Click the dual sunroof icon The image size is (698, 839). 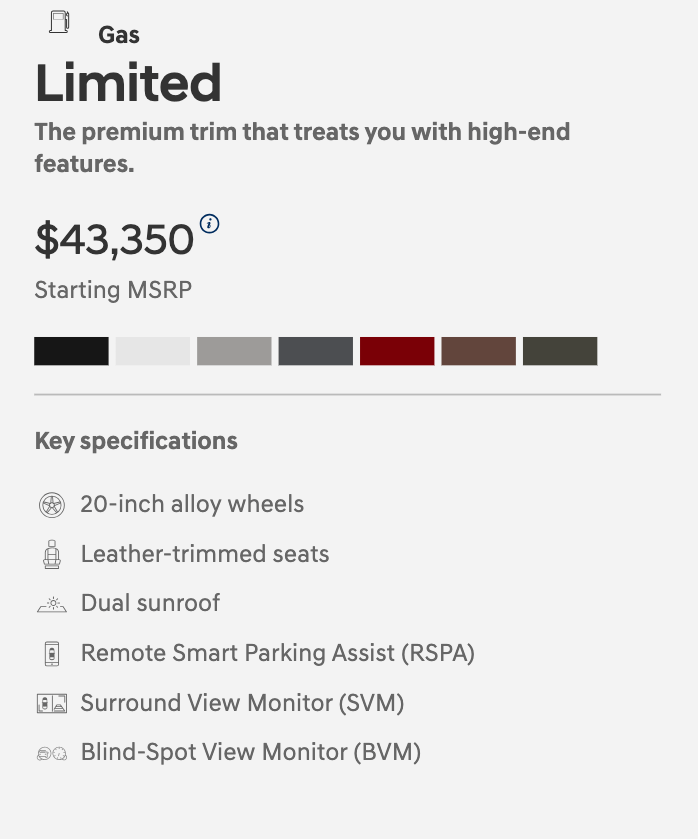pyautogui.click(x=52, y=603)
